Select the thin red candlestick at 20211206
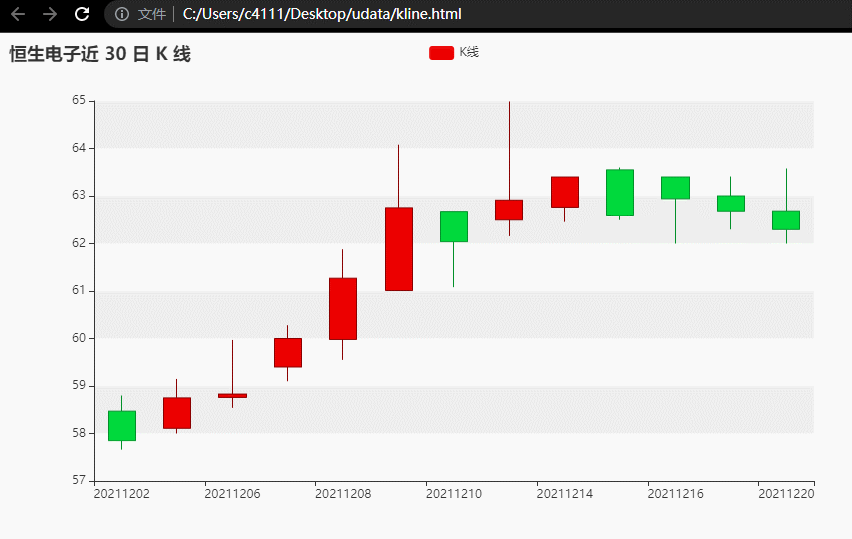Screen dimensions: 852x539 click(233, 396)
